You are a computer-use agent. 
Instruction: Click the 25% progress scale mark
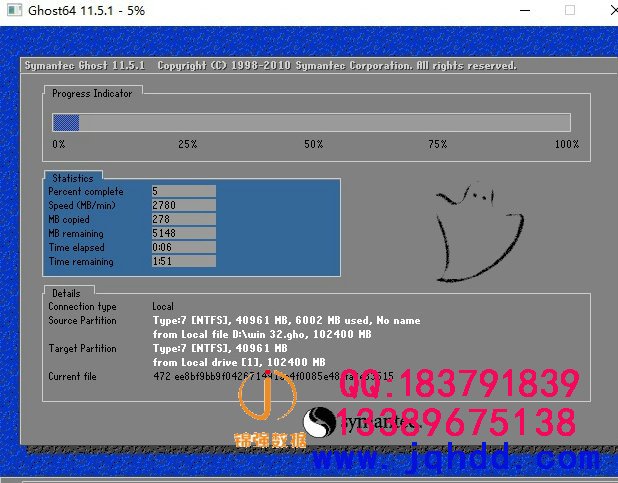point(187,144)
